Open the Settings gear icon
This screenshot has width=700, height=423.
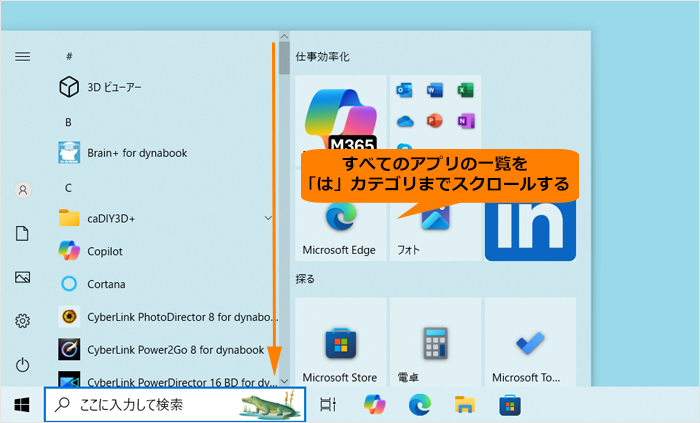[22, 321]
